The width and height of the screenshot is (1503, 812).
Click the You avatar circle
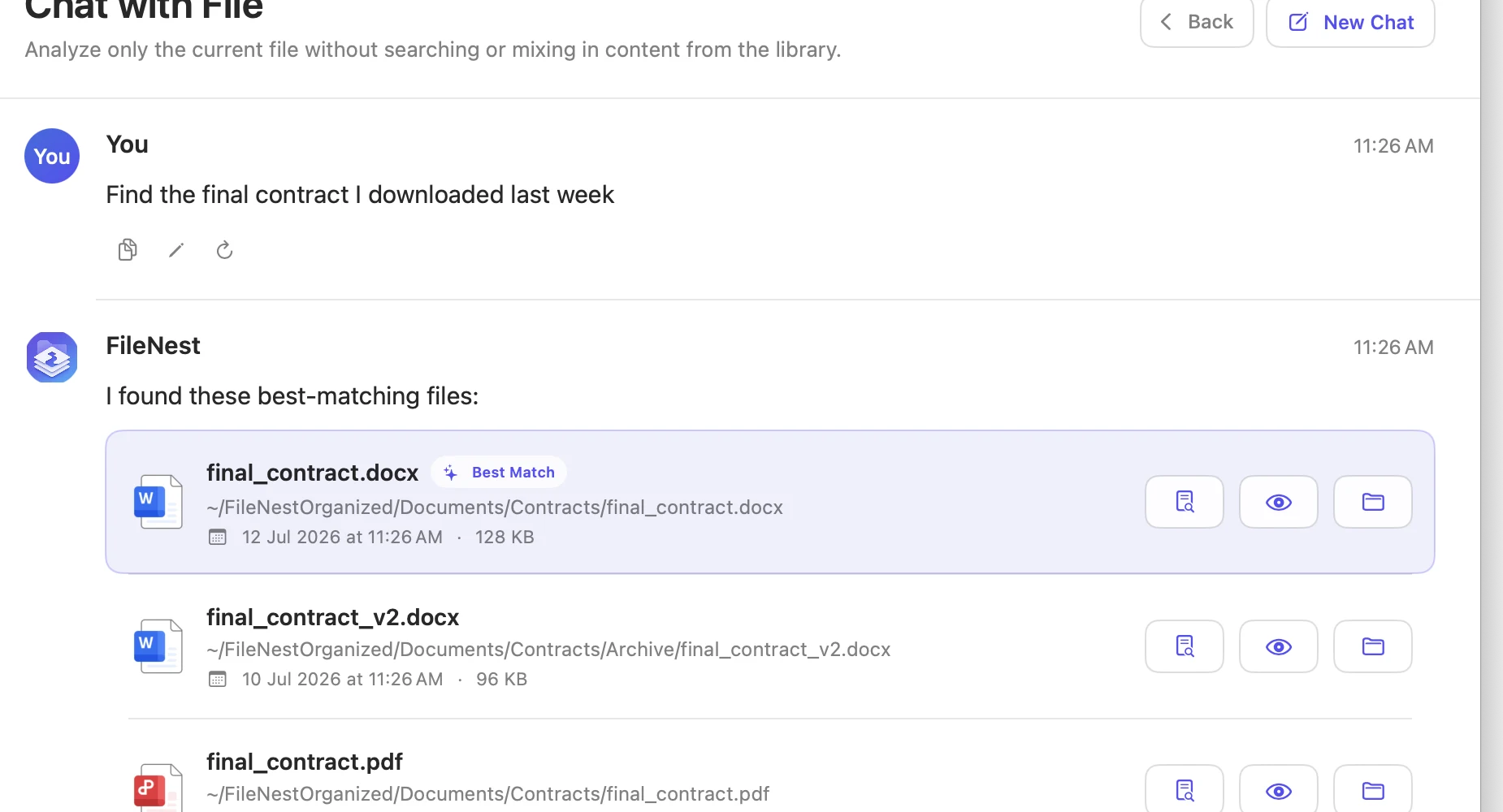(52, 156)
